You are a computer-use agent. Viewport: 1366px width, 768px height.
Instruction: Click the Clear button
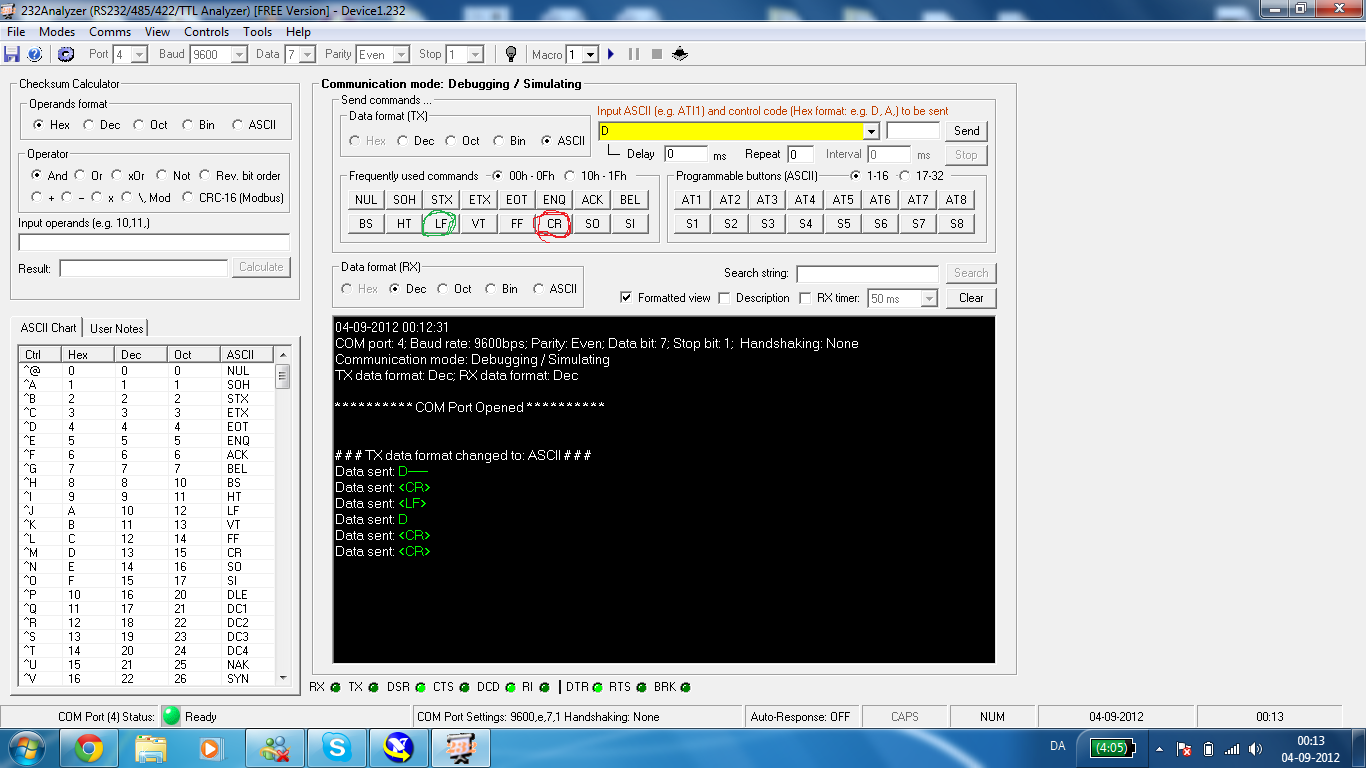click(971, 298)
